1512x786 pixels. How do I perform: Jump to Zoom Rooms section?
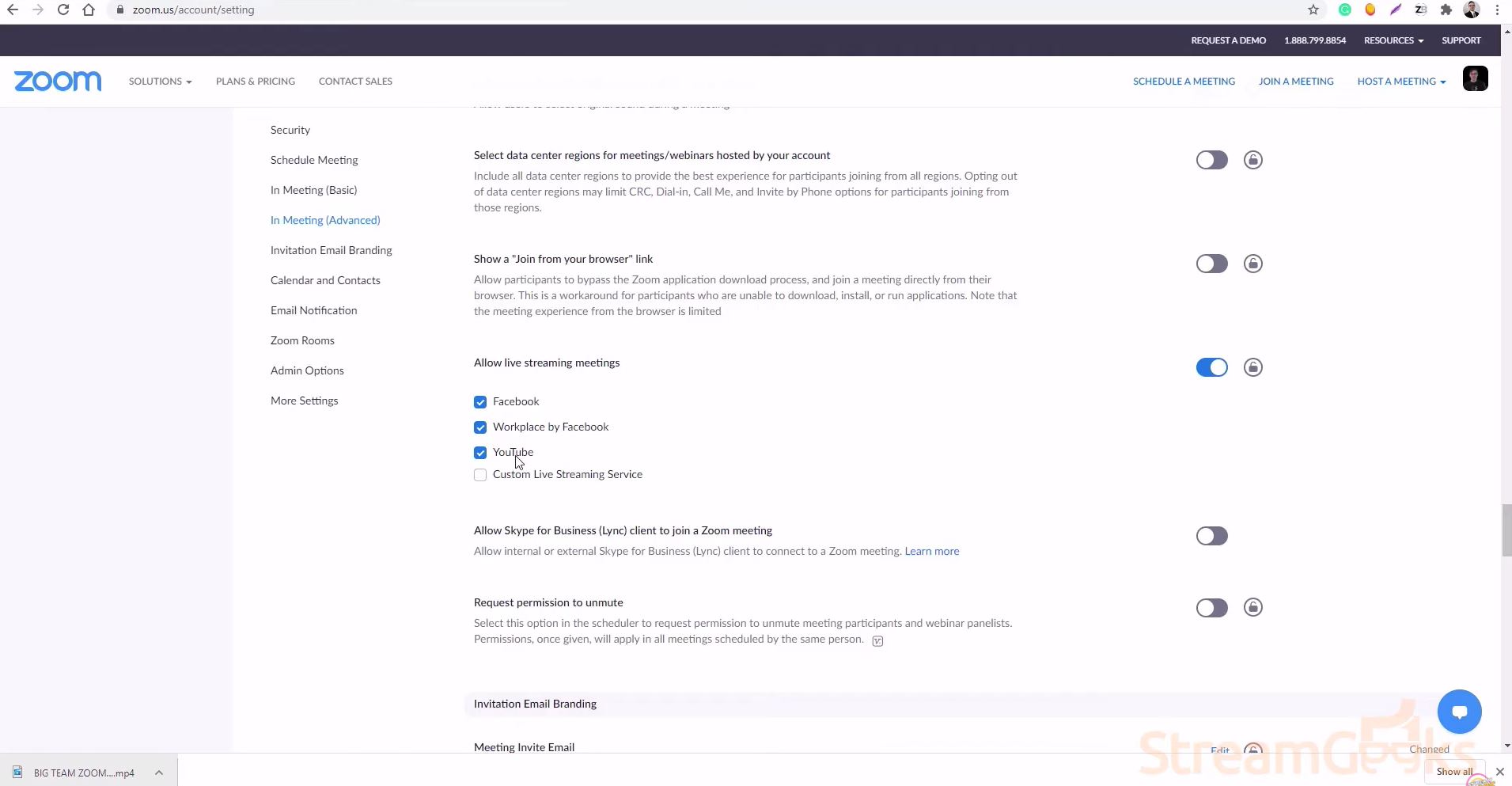[302, 340]
